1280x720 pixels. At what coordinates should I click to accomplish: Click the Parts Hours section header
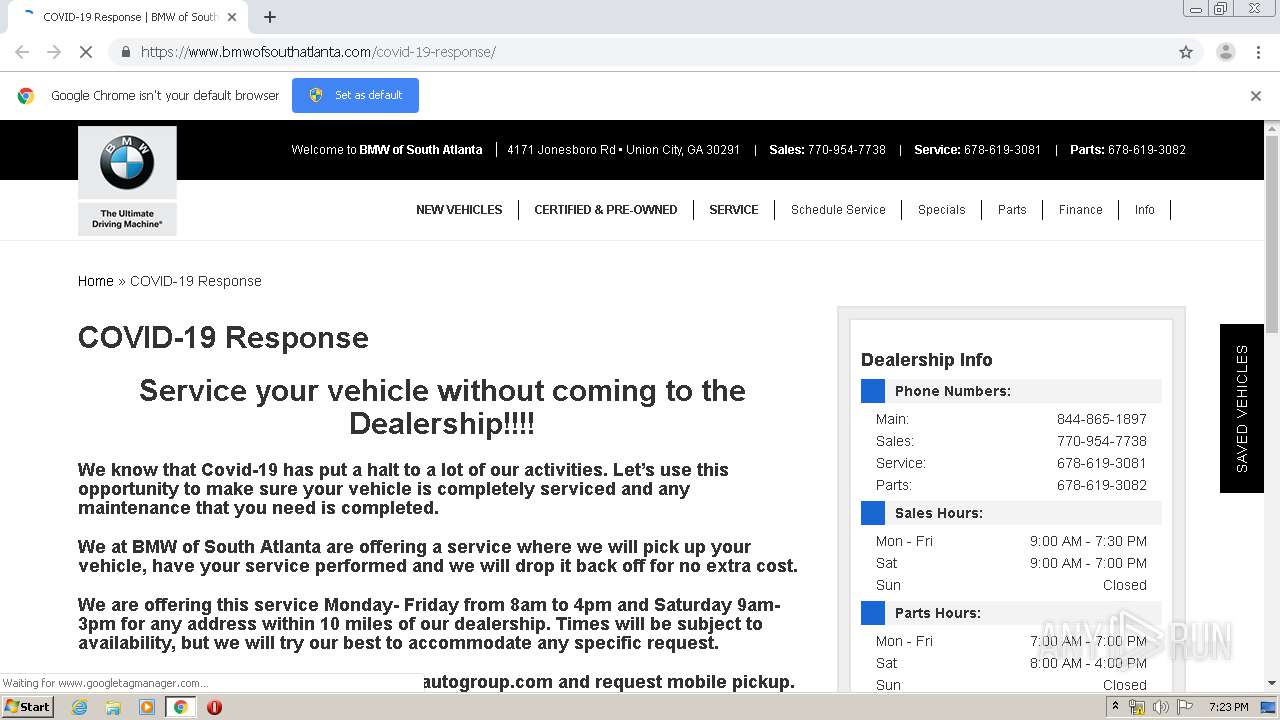pyautogui.click(x=1011, y=613)
